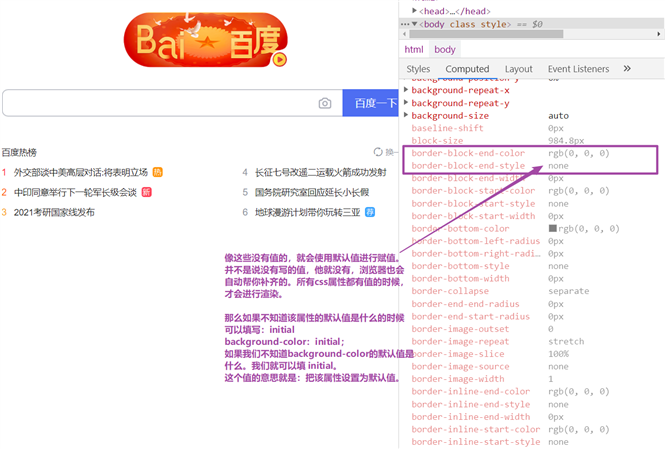The image size is (665, 449).
Task: Click the Baidu logo
Action: 206,39
